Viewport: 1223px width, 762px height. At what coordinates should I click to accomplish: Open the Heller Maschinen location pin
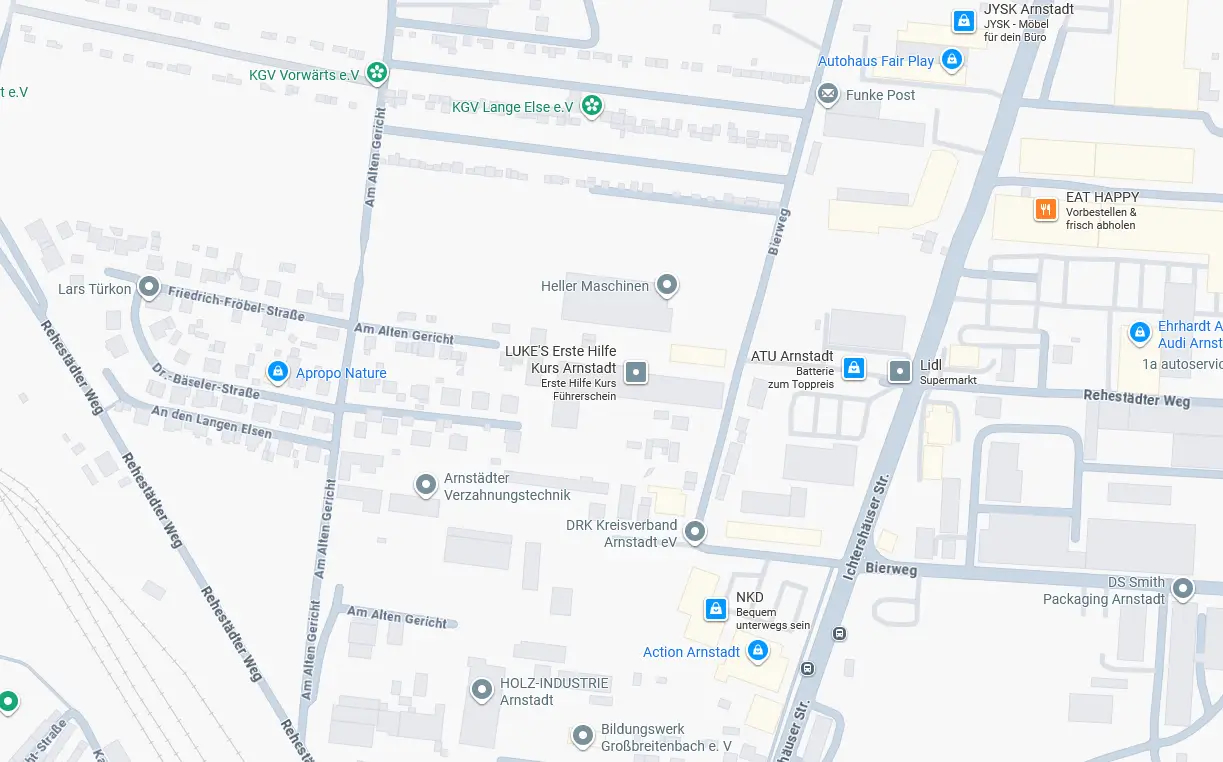667,286
